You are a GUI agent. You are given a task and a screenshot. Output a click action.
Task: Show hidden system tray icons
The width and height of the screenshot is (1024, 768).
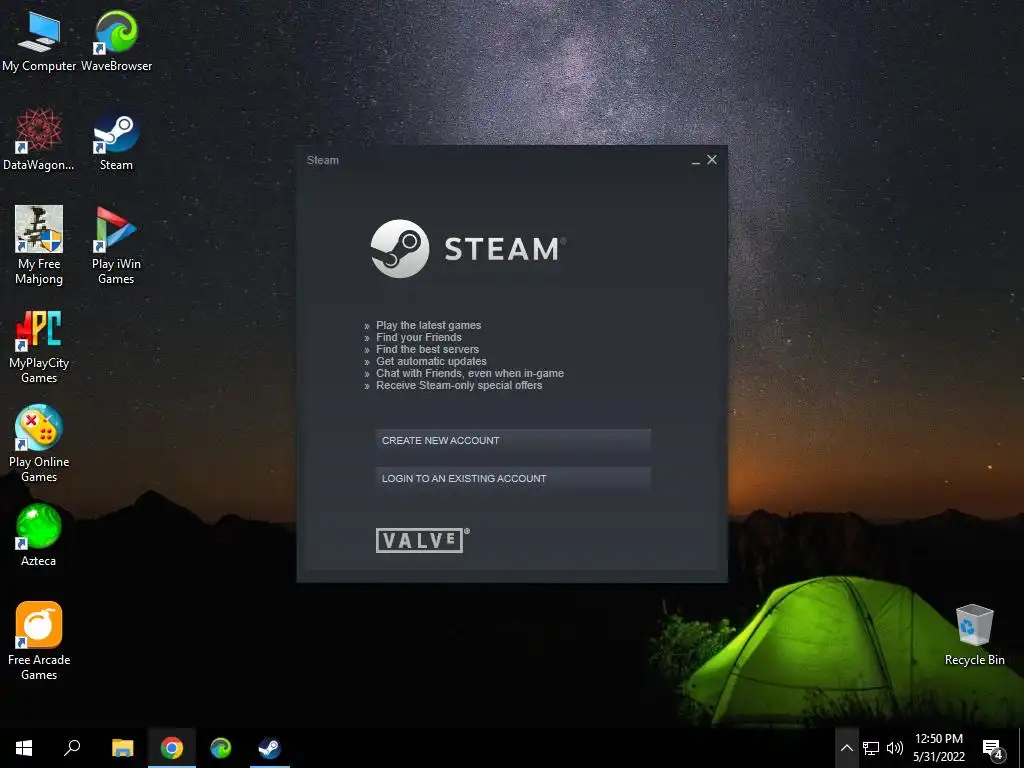(x=846, y=748)
